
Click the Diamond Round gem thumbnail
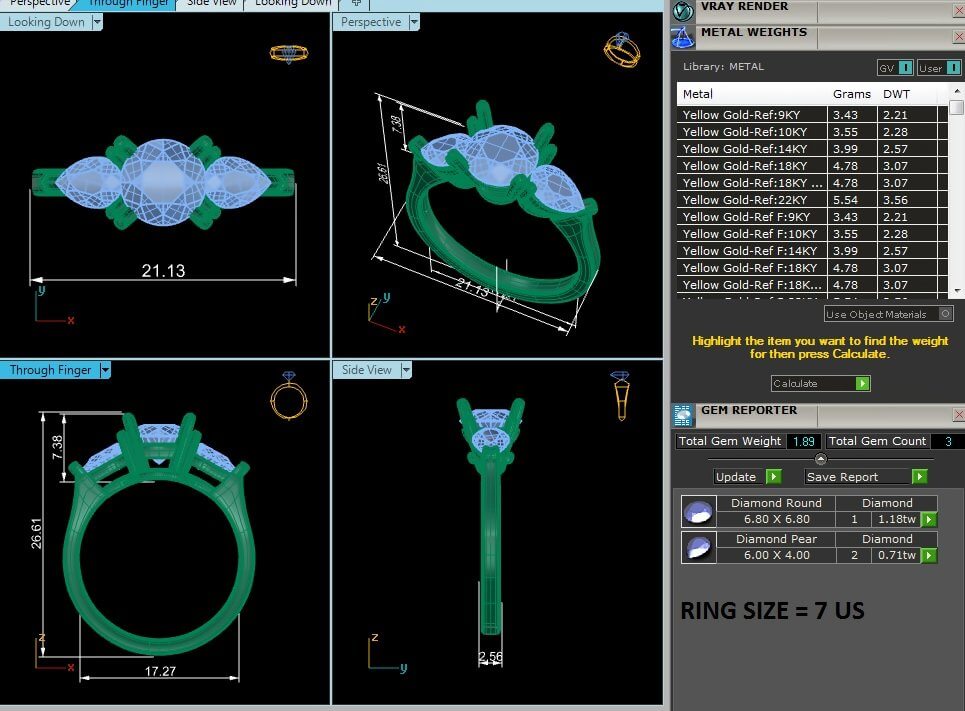pyautogui.click(x=697, y=512)
